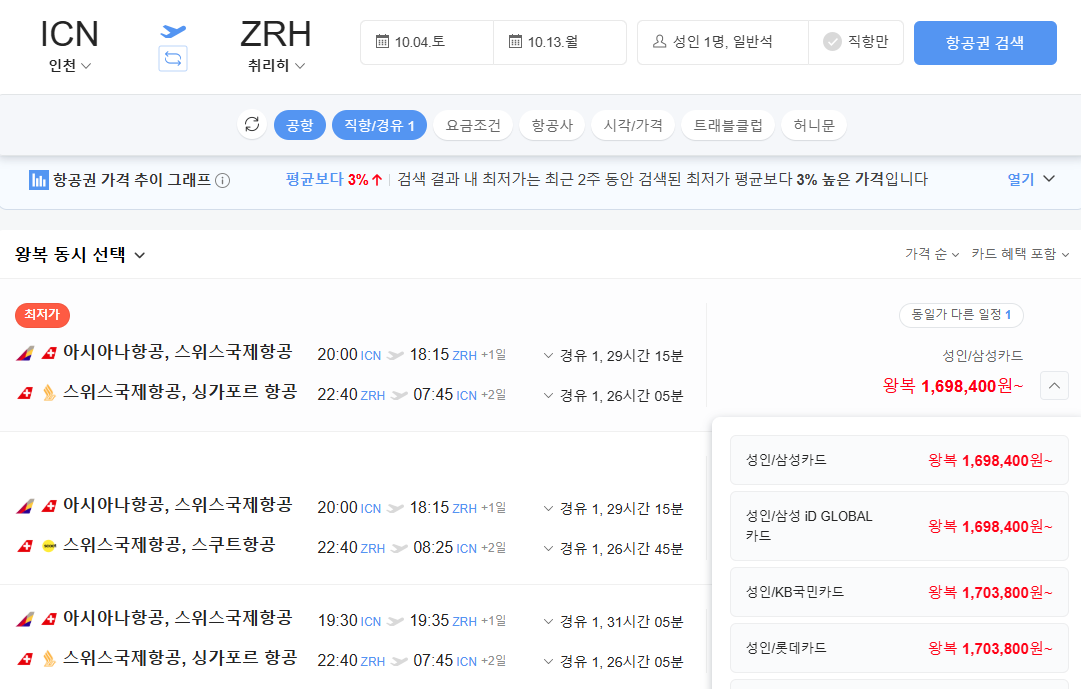The image size is (1081, 689).
Task: Toggle the 직항만 direct-only check
Action: point(832,42)
